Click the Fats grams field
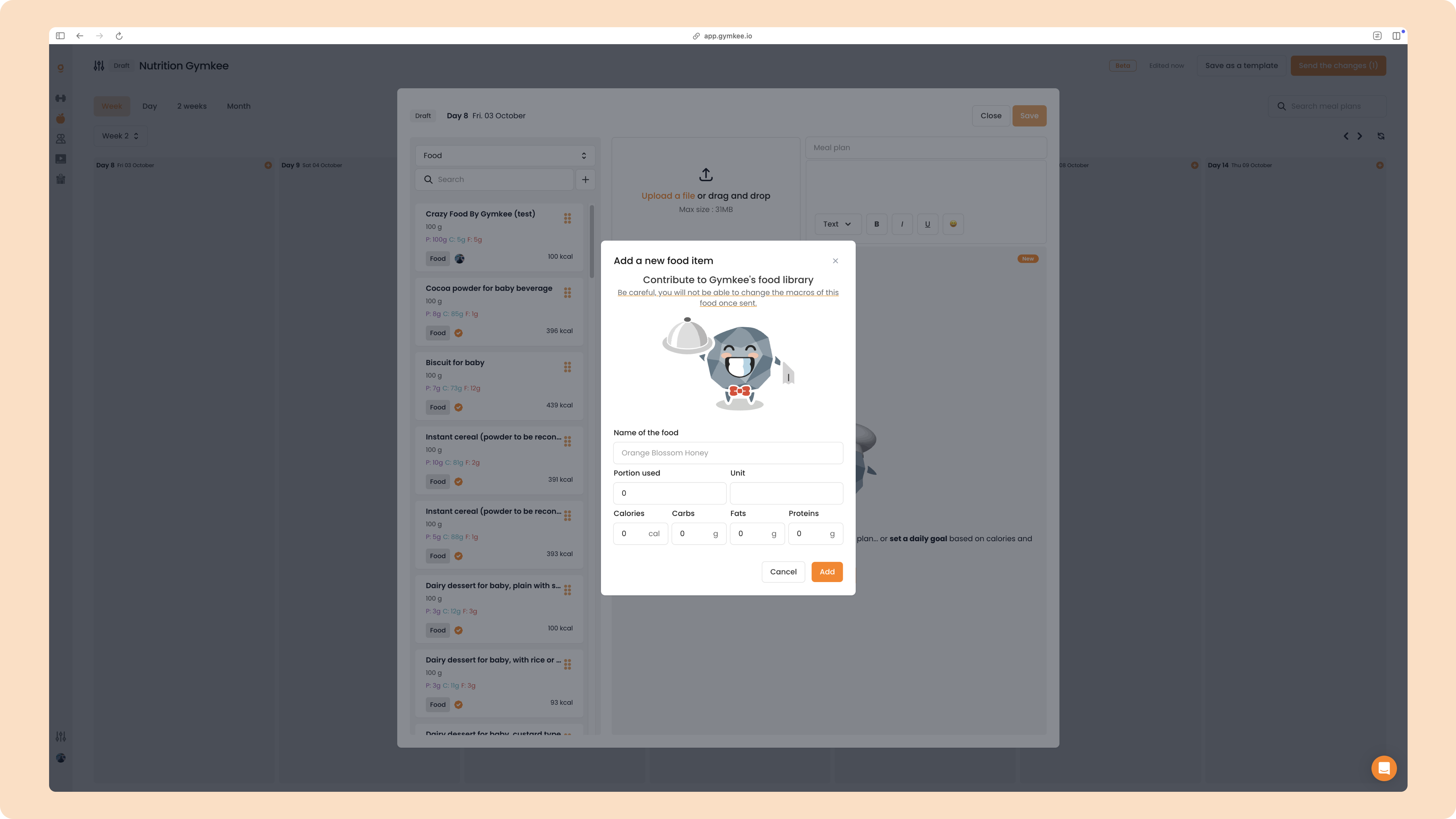This screenshot has width=1456, height=819. pos(757,533)
